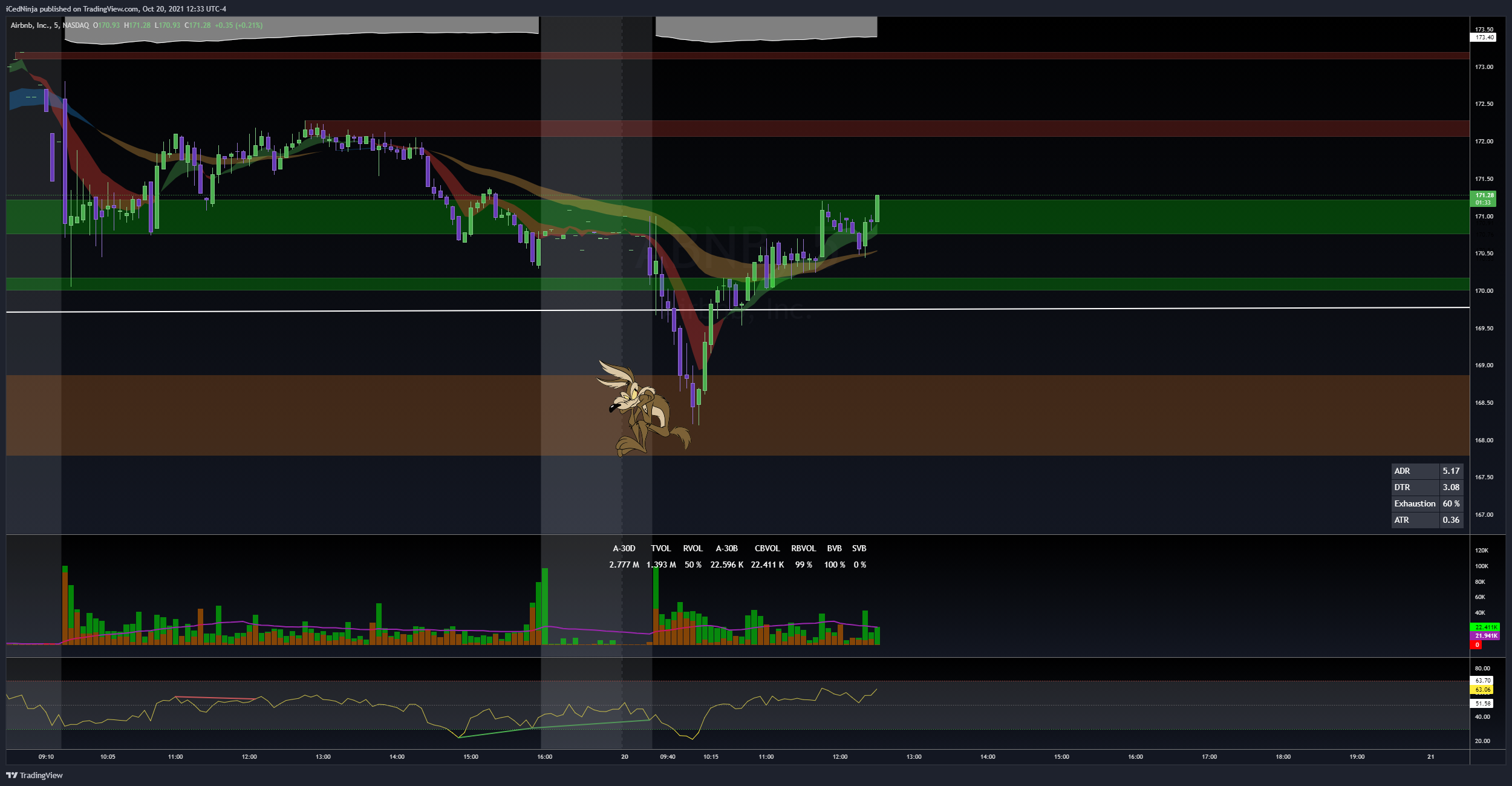Click the RVOL volume column header

(x=693, y=549)
